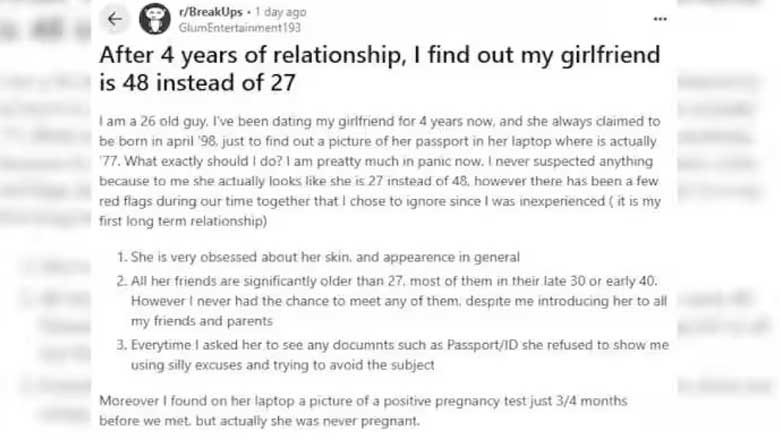Click the paragraph starting 'I am a 26 old guy'
The width and height of the screenshot is (780, 440).
point(380,171)
